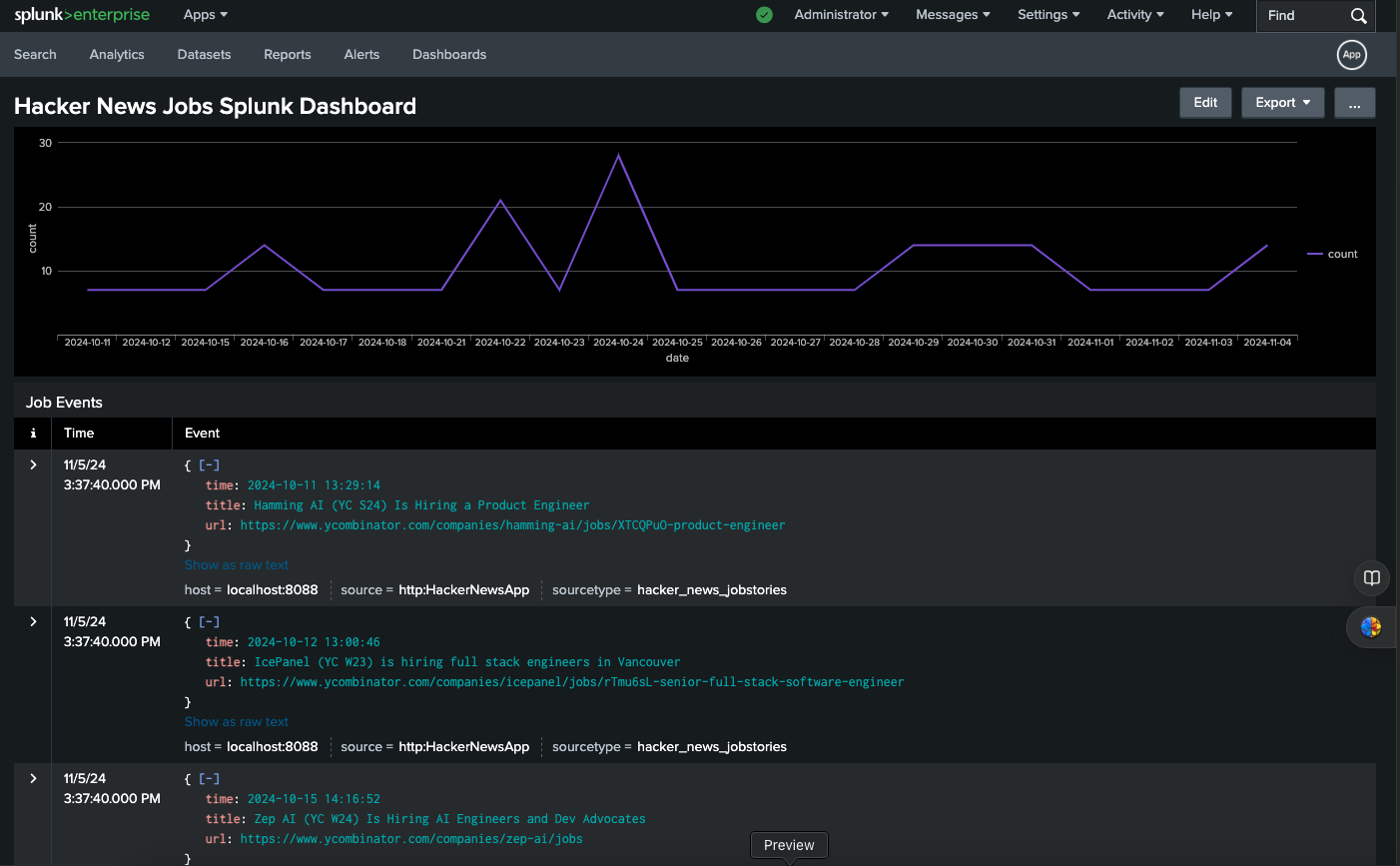Viewport: 1400px width, 866px height.
Task: Click the info column header icon
Action: [33, 433]
